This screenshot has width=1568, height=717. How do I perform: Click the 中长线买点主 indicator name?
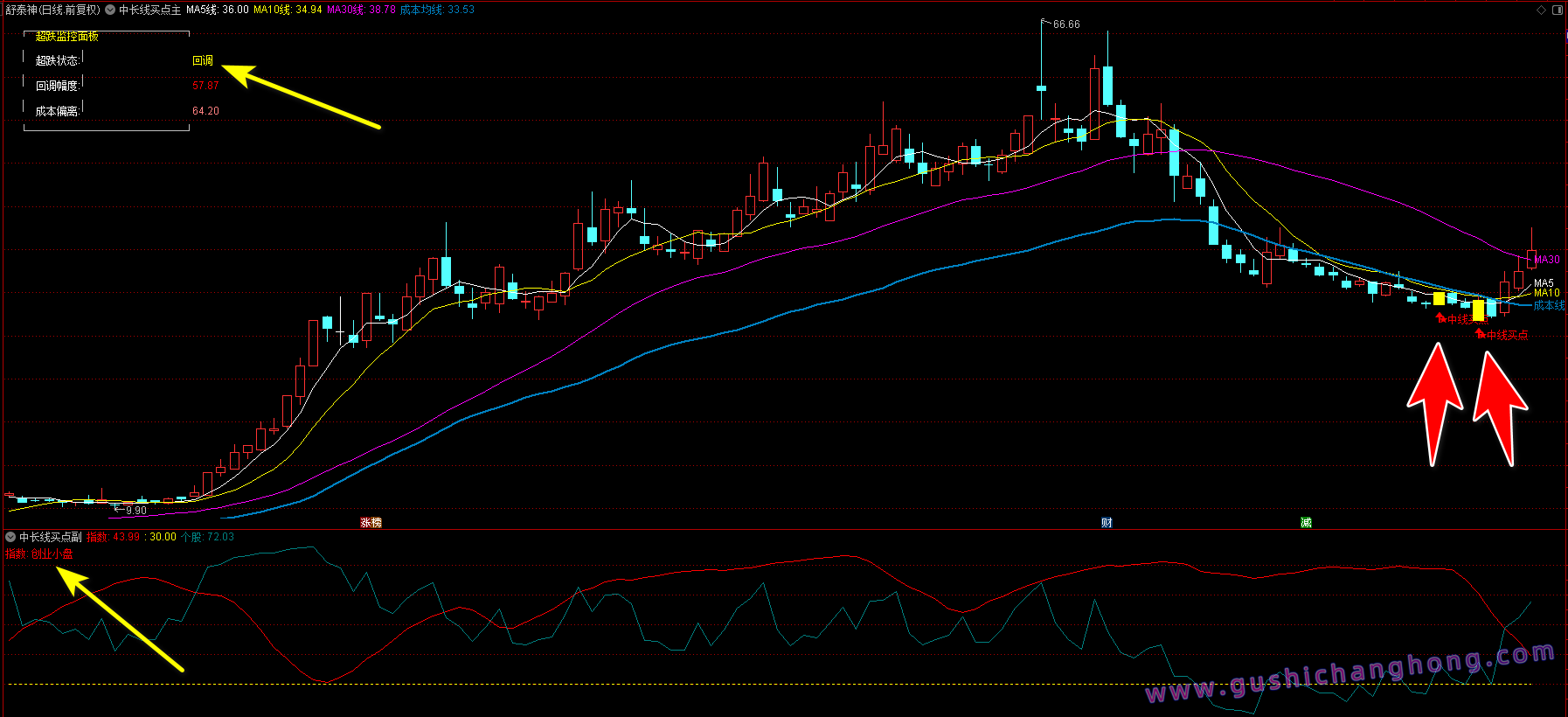click(x=149, y=10)
